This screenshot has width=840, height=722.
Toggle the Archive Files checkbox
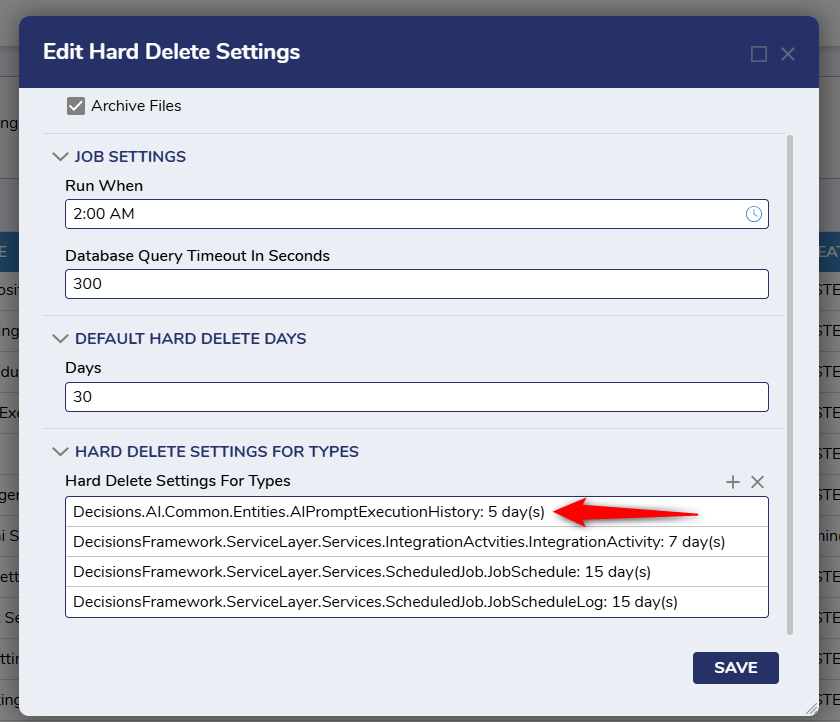[x=76, y=106]
